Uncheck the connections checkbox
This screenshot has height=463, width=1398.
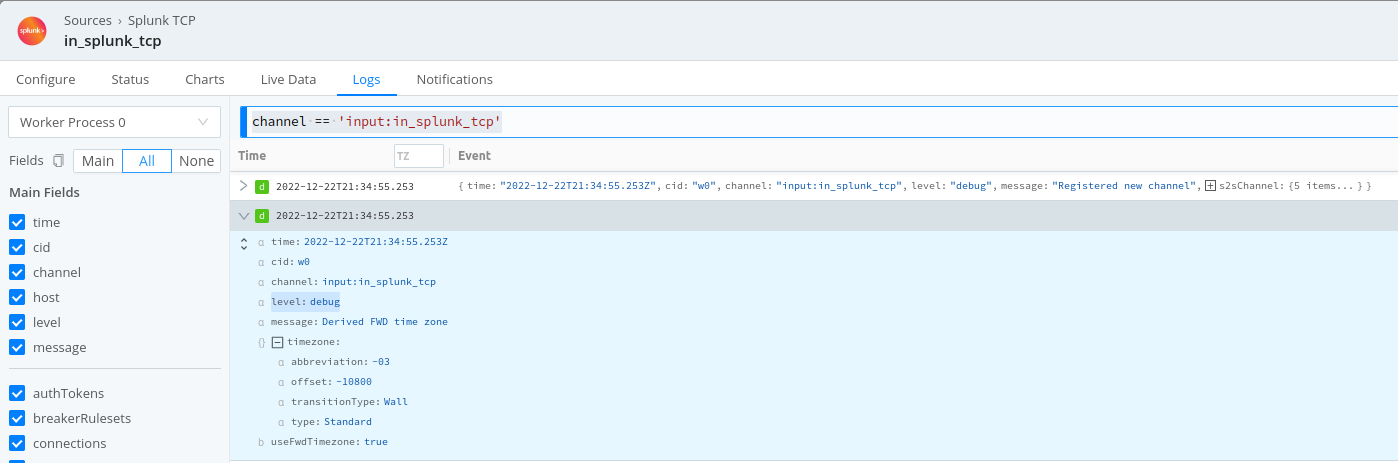[x=17, y=443]
